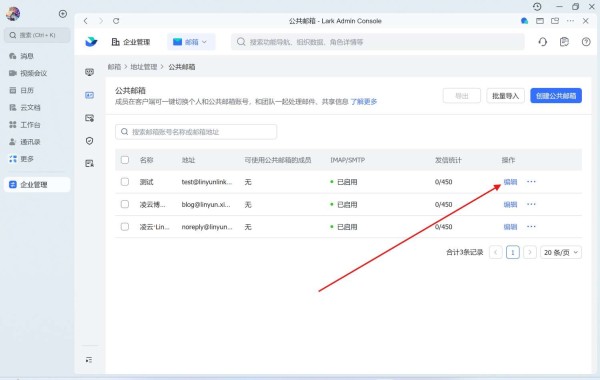
Task: Click 编辑 for the blog@linyun row
Action: click(510, 204)
